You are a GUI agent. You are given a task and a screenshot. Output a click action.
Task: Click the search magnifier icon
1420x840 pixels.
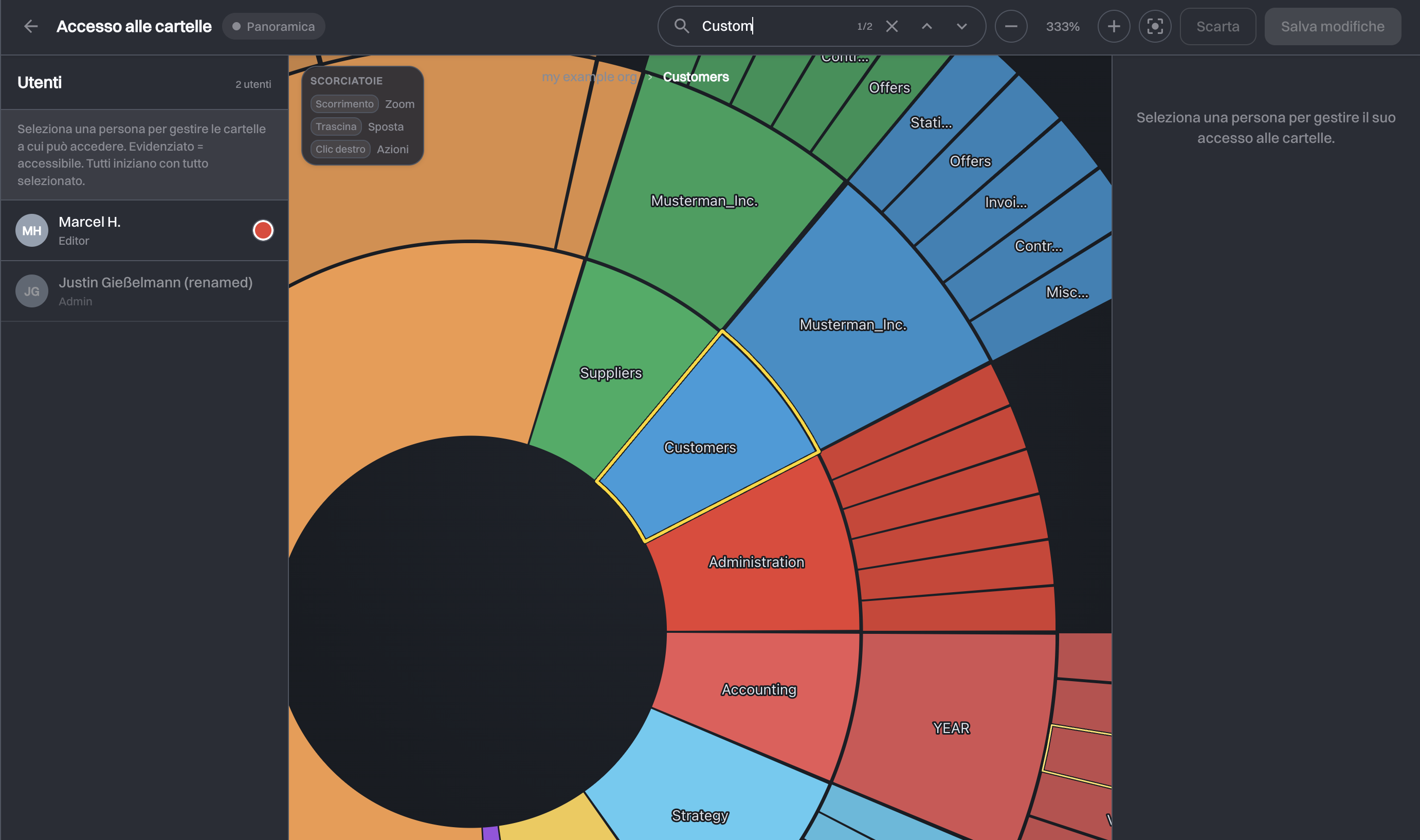pyautogui.click(x=681, y=26)
